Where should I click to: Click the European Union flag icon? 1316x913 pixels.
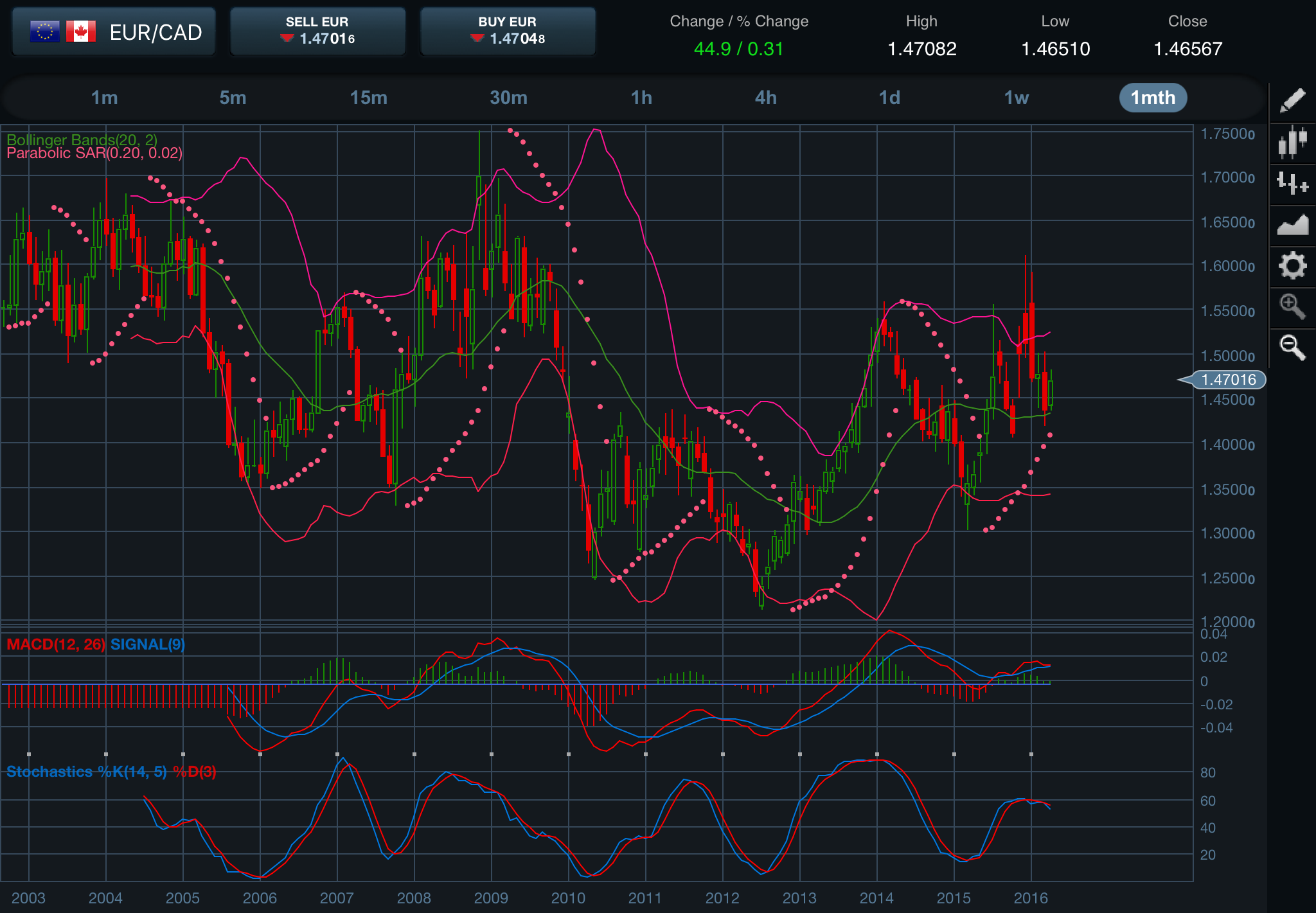[45, 31]
